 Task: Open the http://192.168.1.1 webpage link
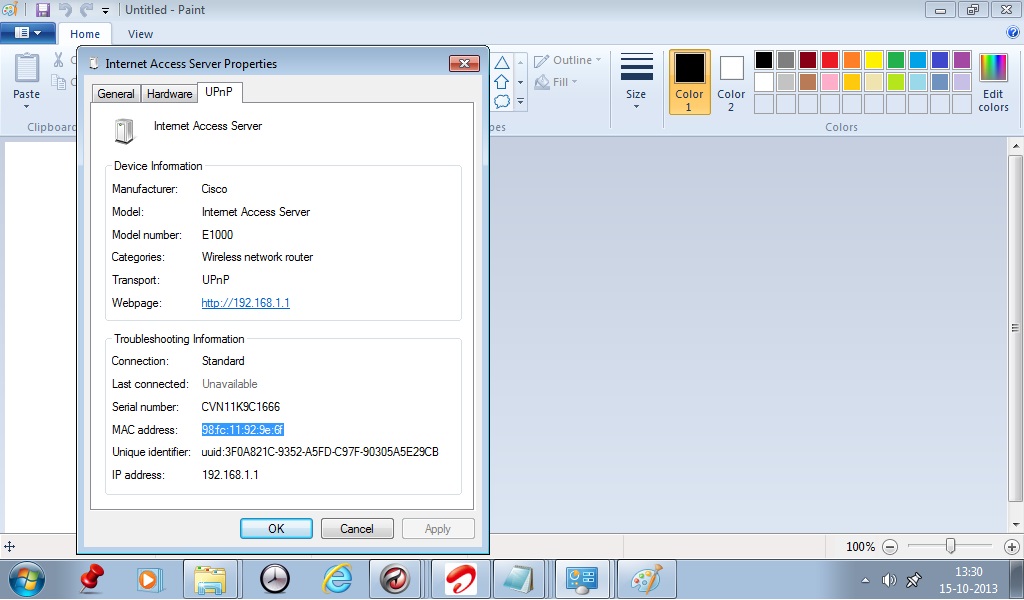(246, 303)
